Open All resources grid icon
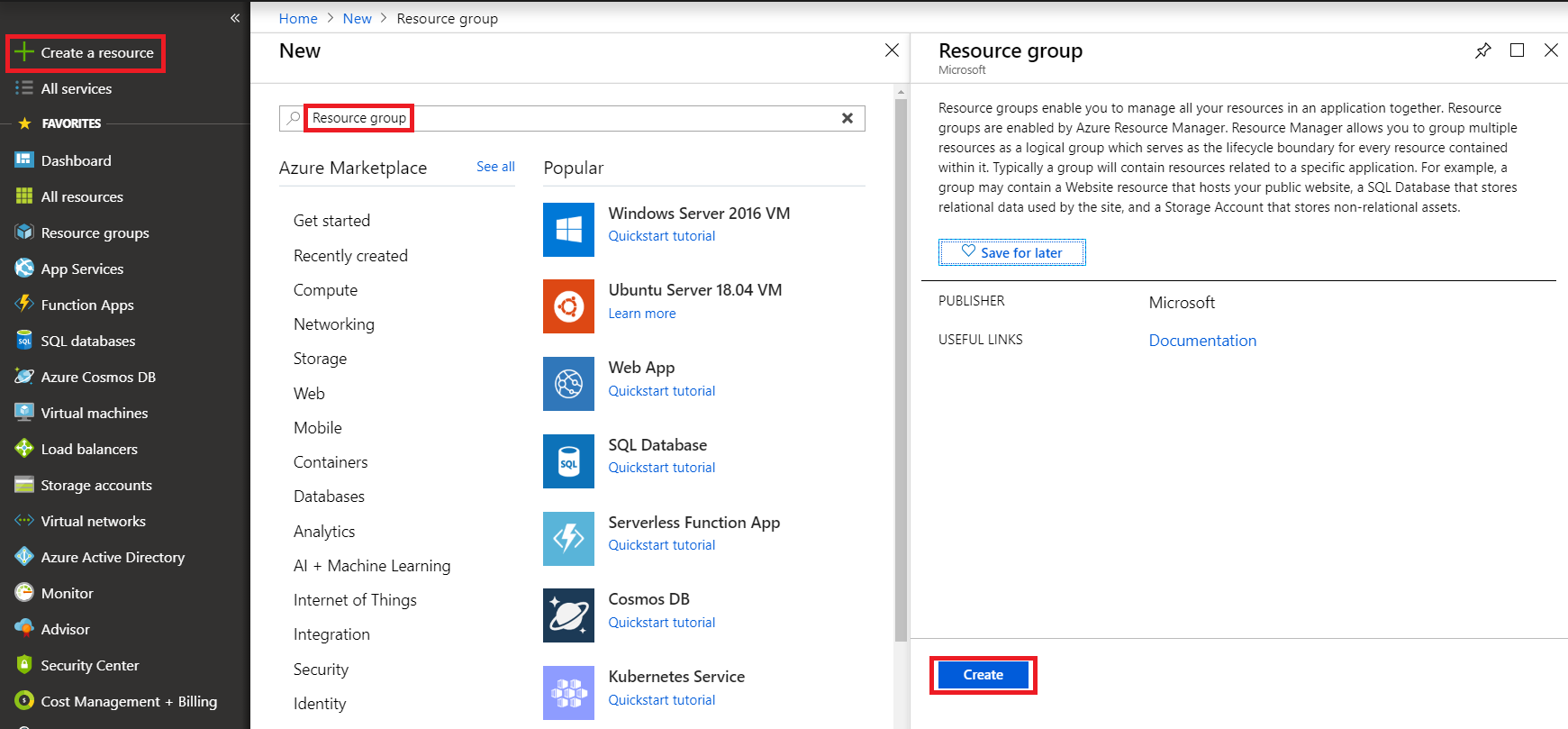1568x729 pixels. 24,196
